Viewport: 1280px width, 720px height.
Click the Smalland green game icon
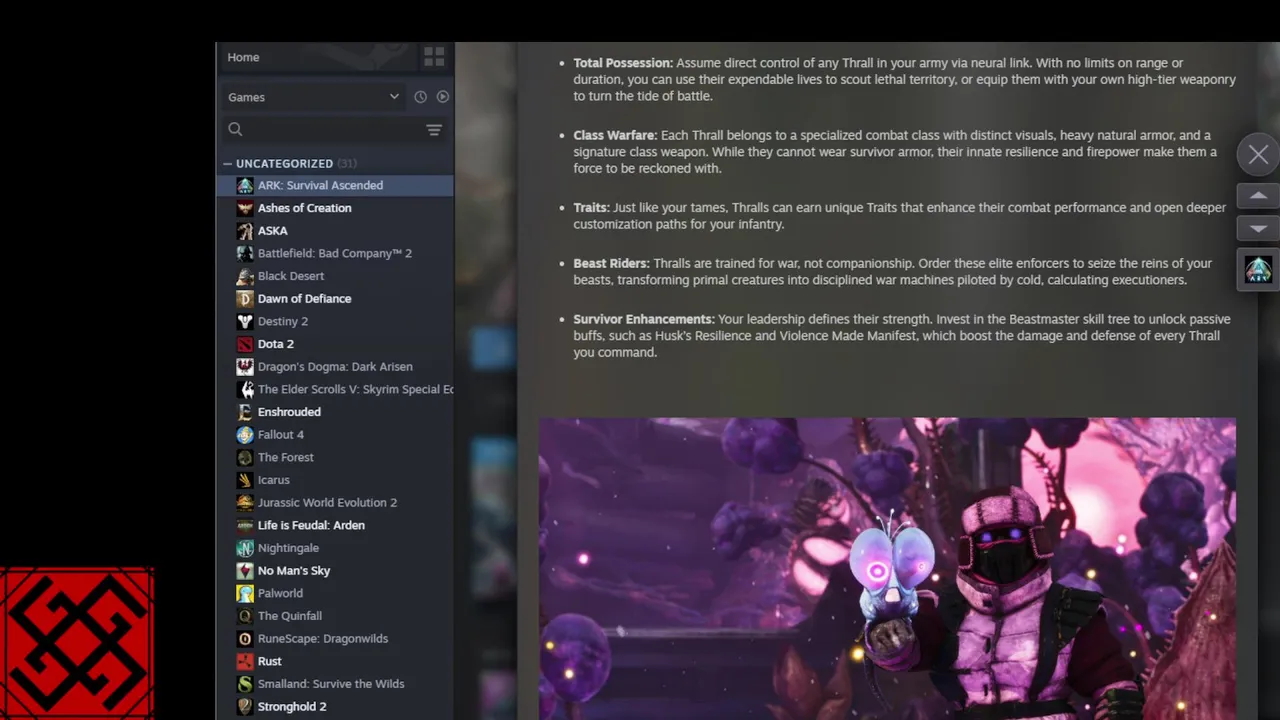click(x=245, y=684)
